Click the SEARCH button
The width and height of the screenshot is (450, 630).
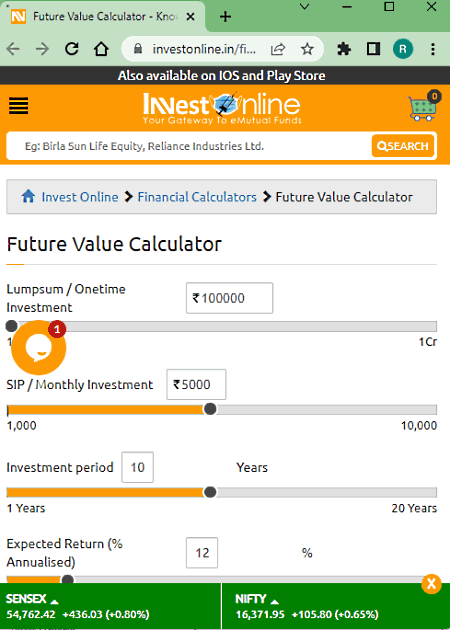click(x=403, y=146)
